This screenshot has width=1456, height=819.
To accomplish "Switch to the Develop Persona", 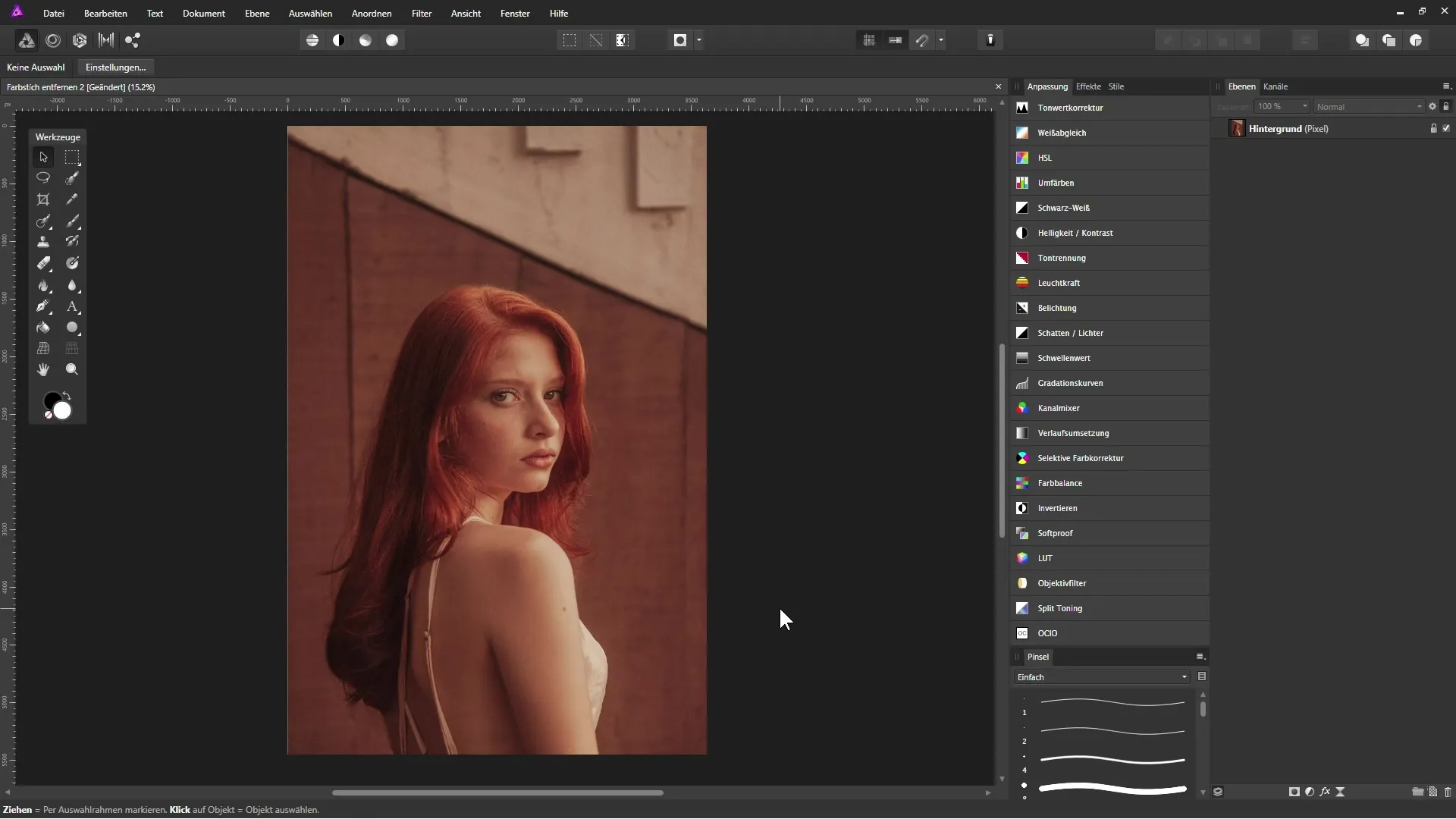I will coord(80,40).
